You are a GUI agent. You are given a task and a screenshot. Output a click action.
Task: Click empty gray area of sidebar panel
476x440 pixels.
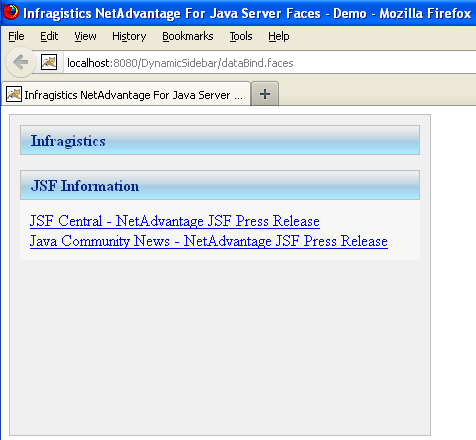220,347
